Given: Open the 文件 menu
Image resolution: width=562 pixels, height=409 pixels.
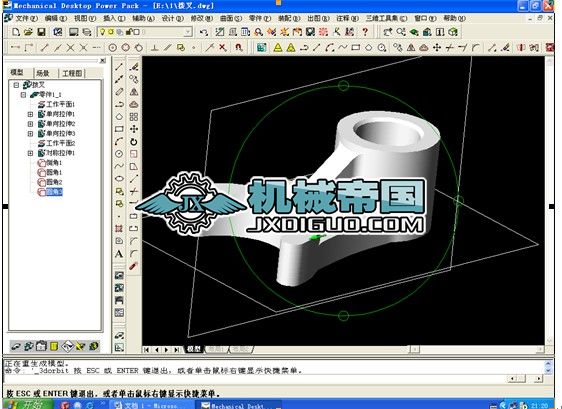Looking at the screenshot, I should coord(26,18).
